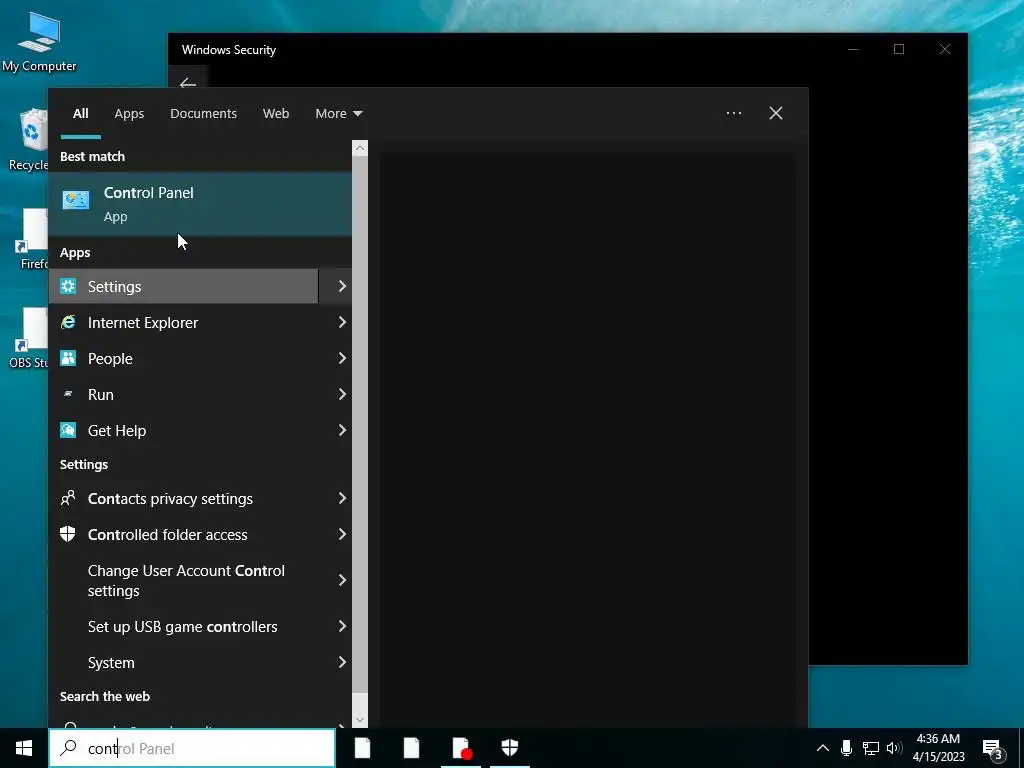Click the volume speaker tray icon
This screenshot has height=768, width=1024.
pyautogui.click(x=894, y=748)
